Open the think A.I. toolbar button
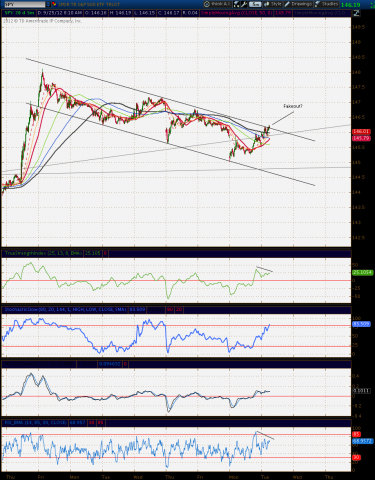Viewport: 375px width, 480px height. (217, 4)
